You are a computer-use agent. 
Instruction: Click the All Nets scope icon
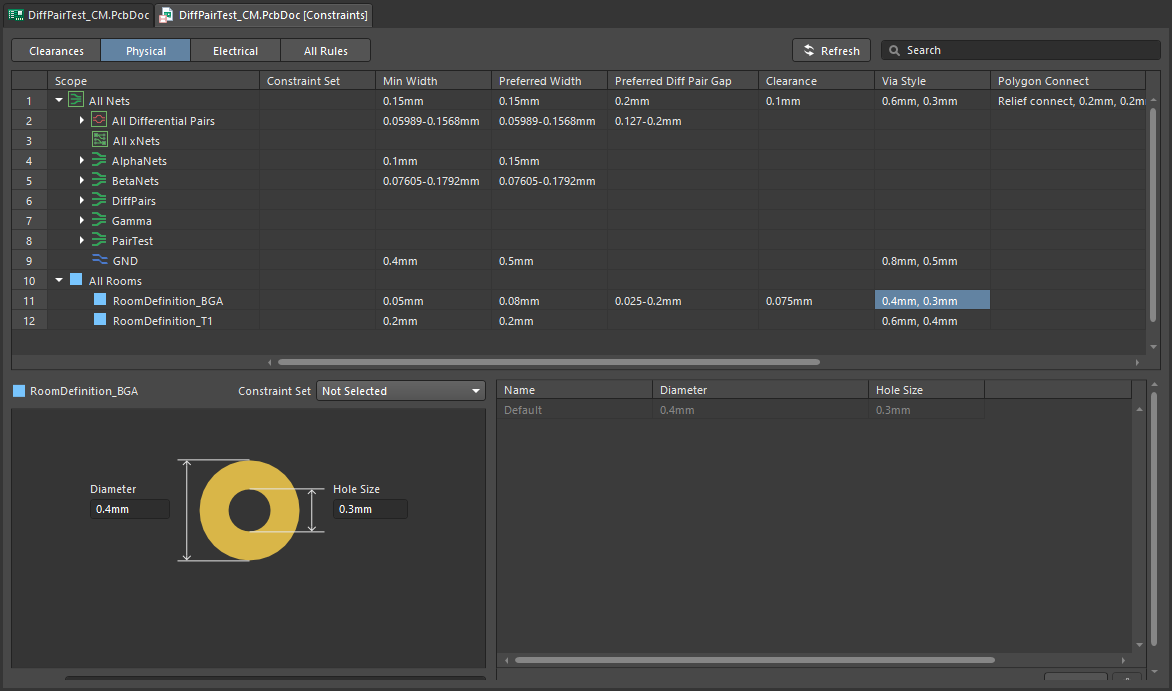click(75, 100)
